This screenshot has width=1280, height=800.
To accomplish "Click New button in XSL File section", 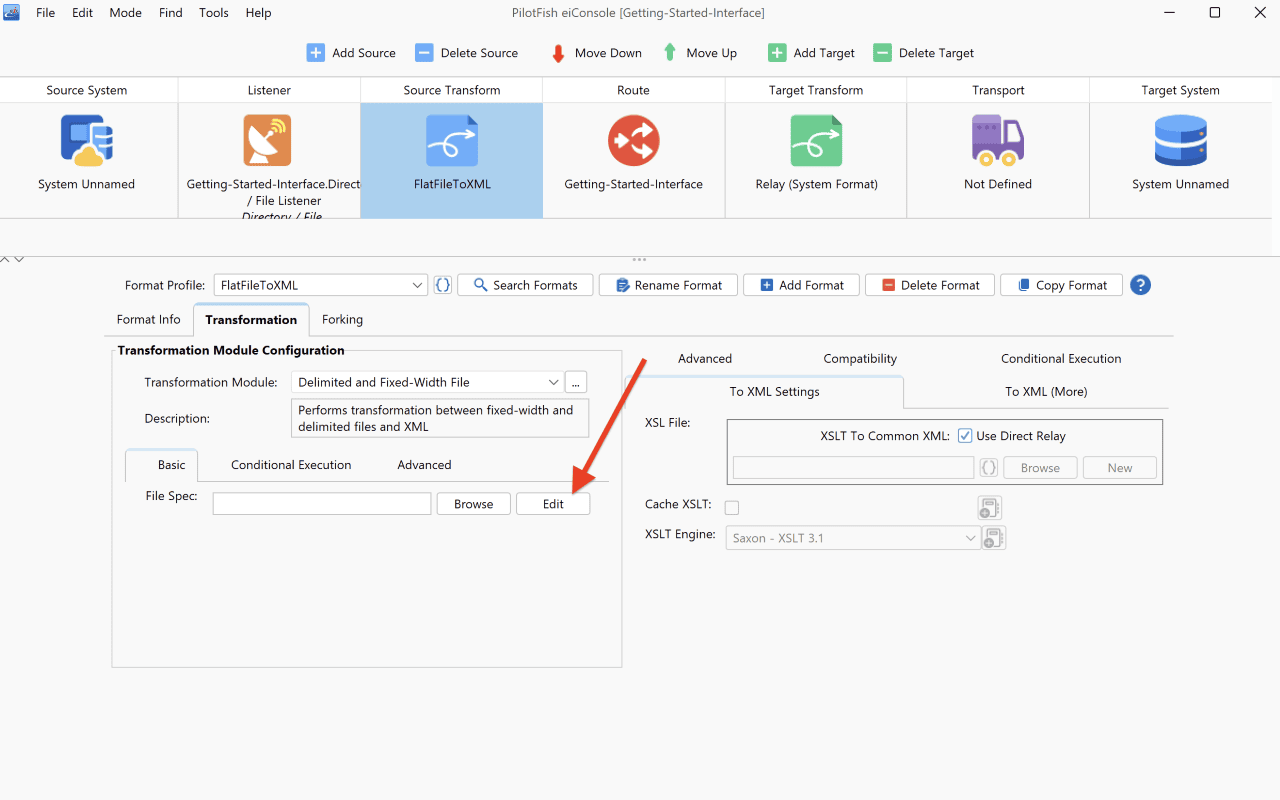I will click(x=1120, y=468).
